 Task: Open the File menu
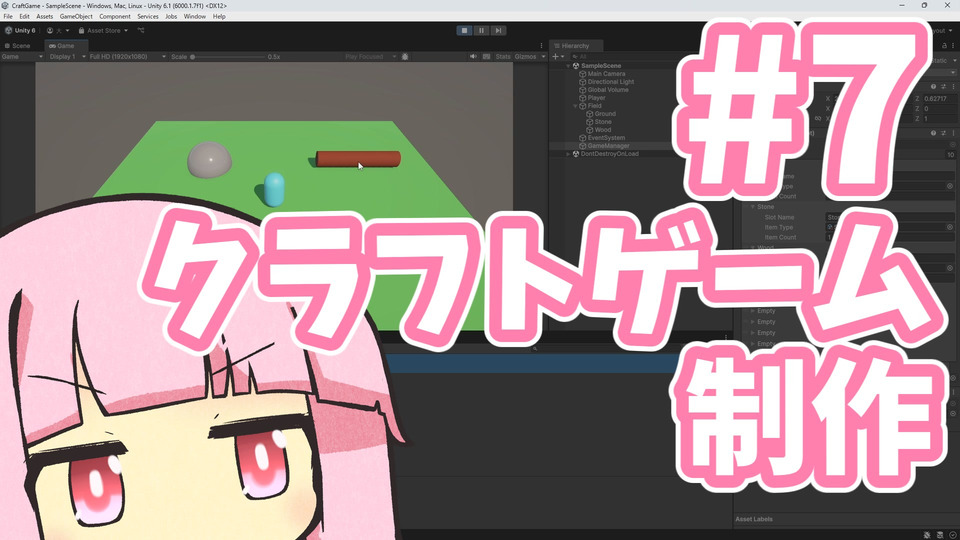pos(8,17)
